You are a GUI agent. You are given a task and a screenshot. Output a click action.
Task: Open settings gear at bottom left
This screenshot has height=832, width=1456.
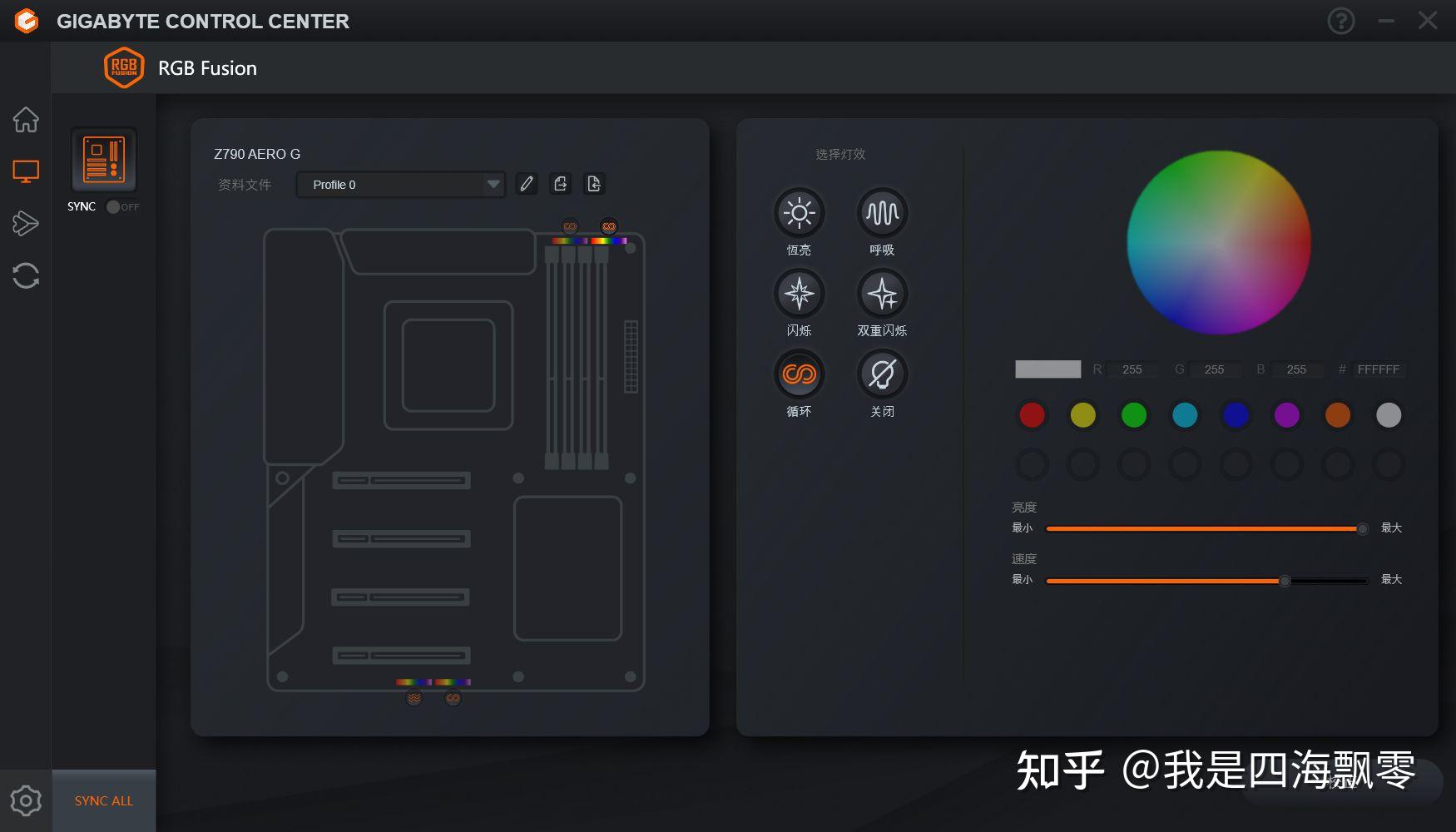tap(26, 800)
